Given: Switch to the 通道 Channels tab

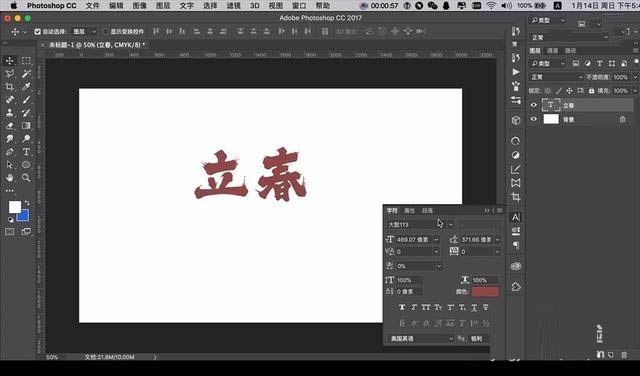Looking at the screenshot, I should tap(552, 51).
